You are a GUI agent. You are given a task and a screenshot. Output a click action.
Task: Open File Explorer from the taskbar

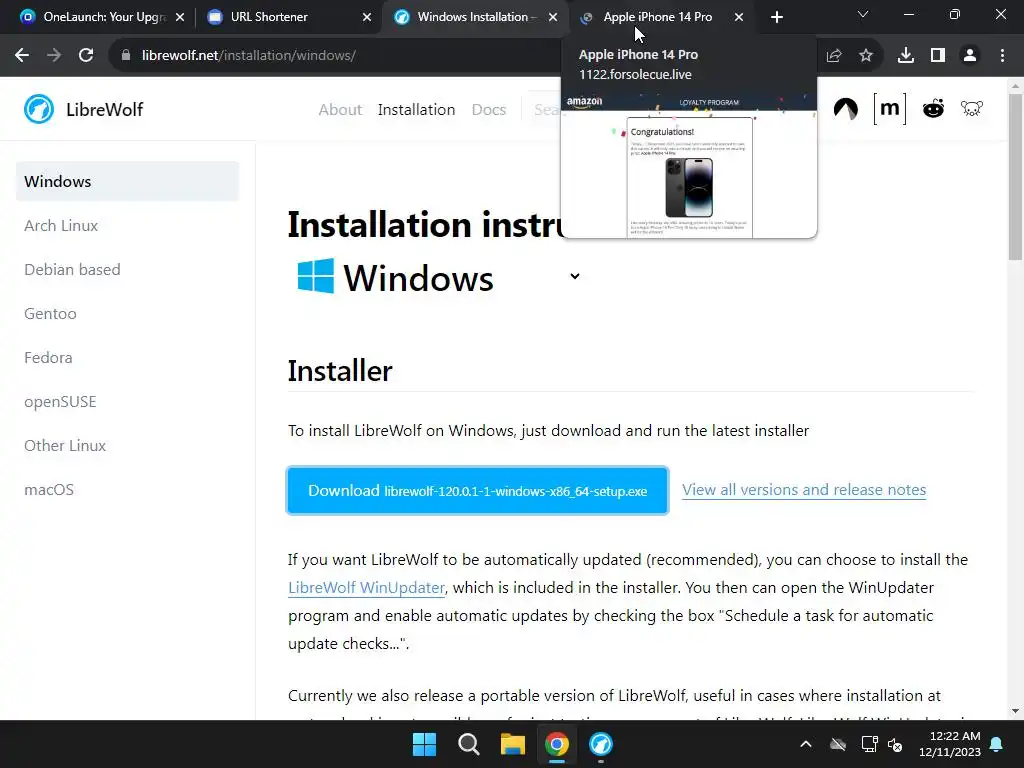click(513, 744)
